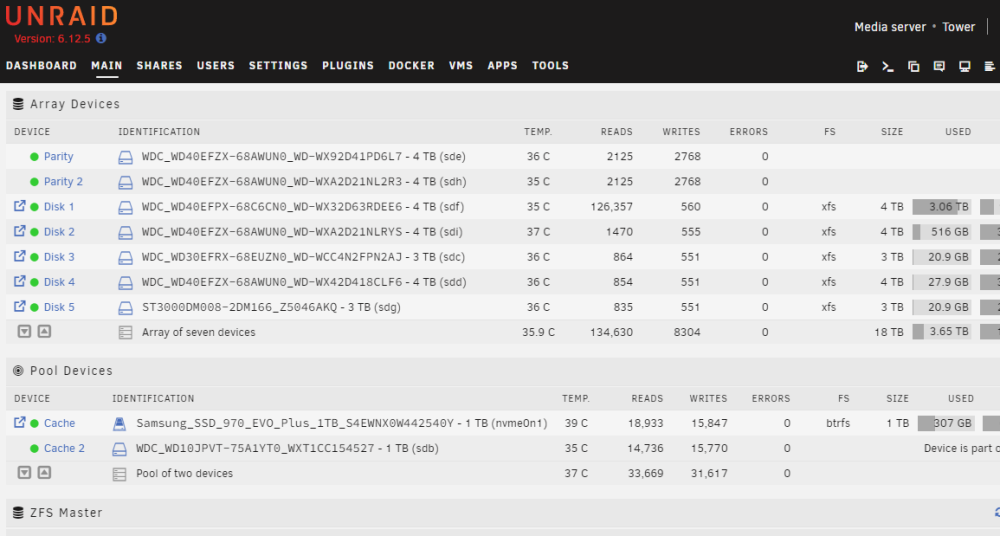
Task: Open the log icon in header toolbar
Action: [x=989, y=66]
